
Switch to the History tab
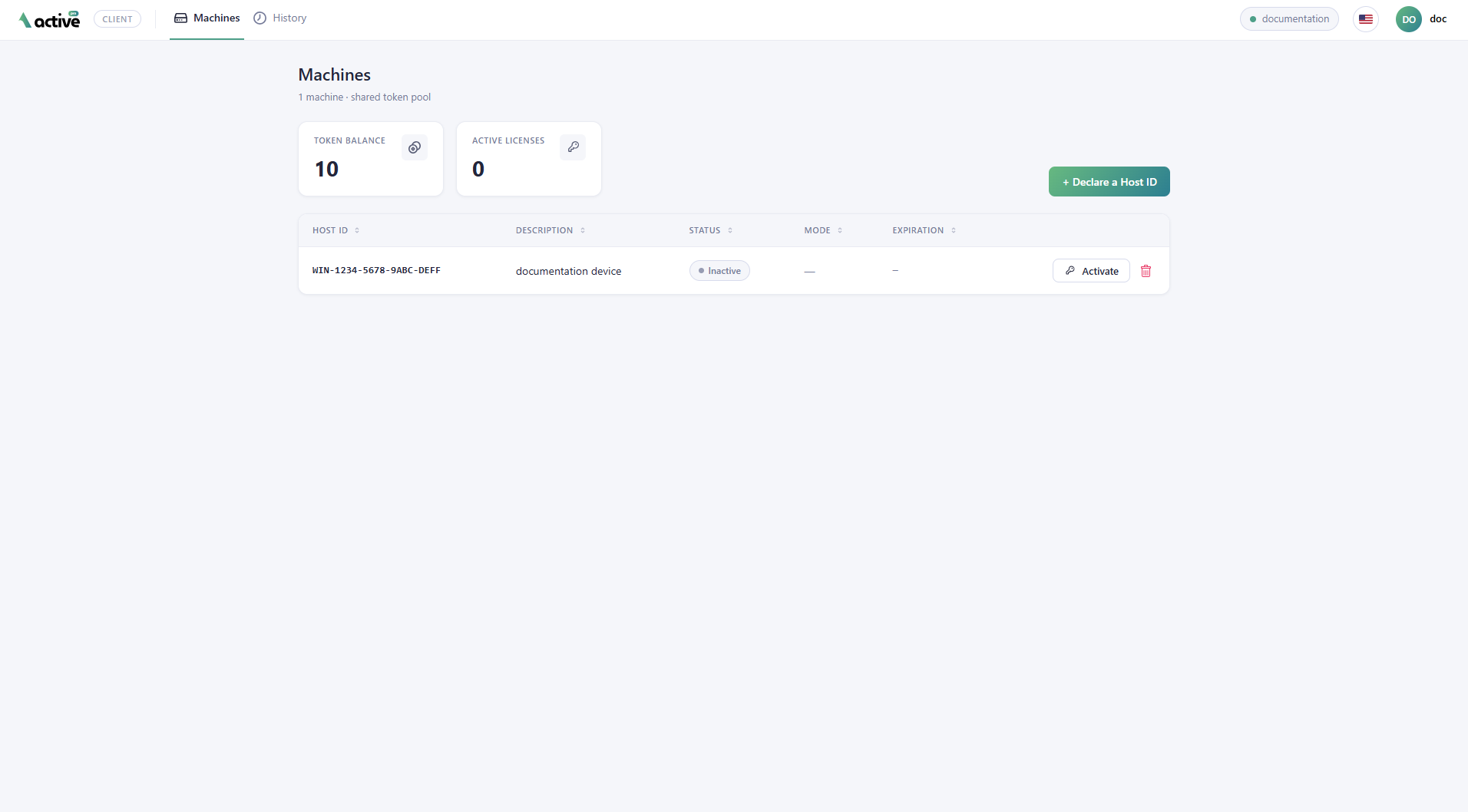(280, 18)
